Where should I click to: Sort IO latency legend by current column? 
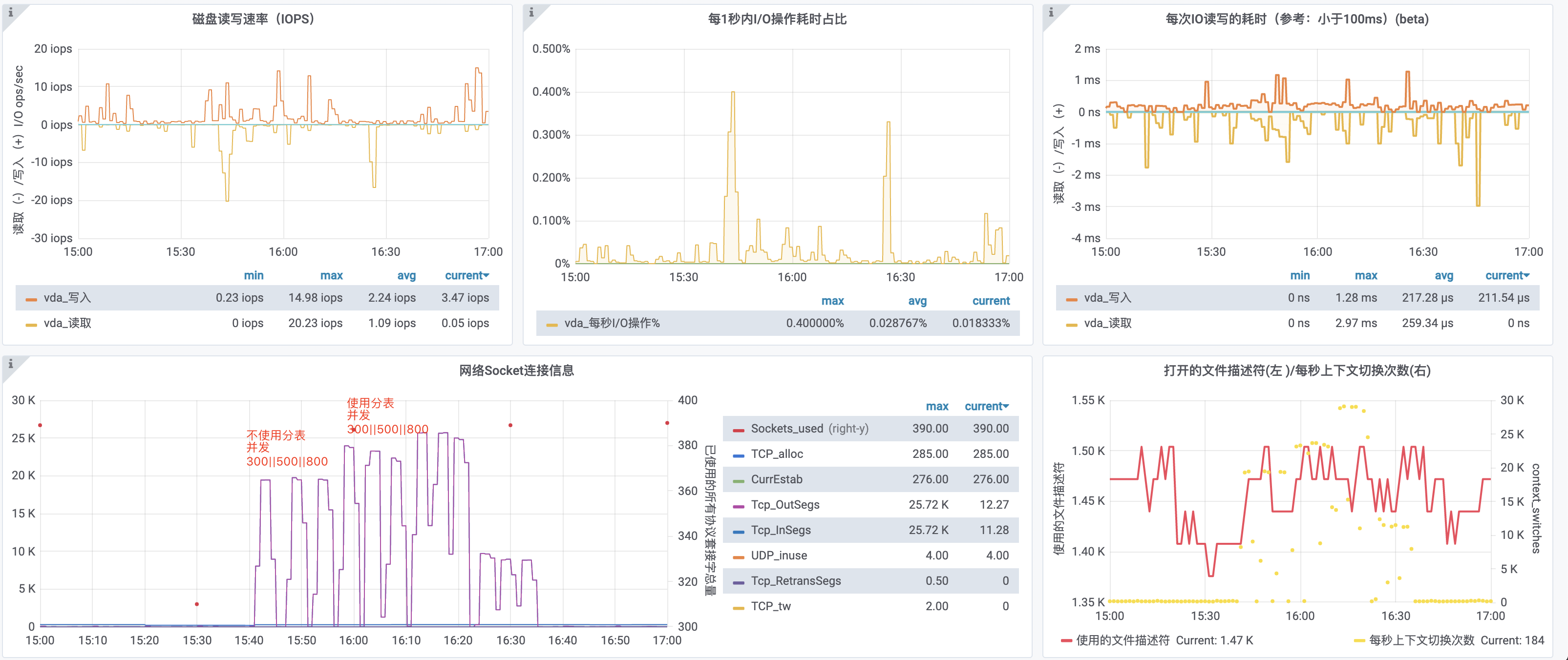(1506, 275)
